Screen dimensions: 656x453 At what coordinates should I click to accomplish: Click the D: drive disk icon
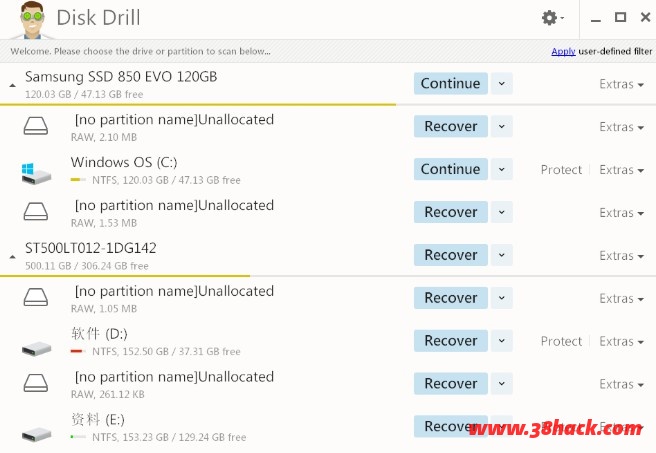(36, 348)
